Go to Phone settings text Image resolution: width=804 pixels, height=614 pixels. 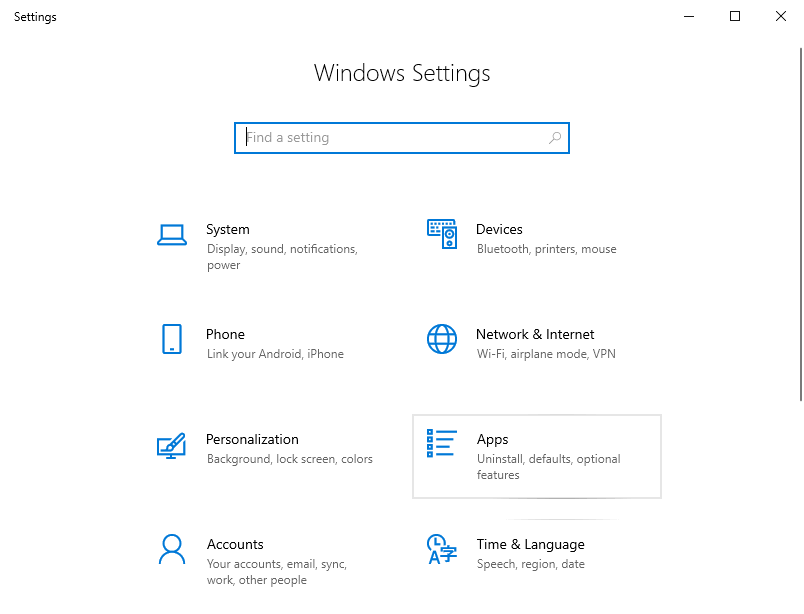(225, 334)
